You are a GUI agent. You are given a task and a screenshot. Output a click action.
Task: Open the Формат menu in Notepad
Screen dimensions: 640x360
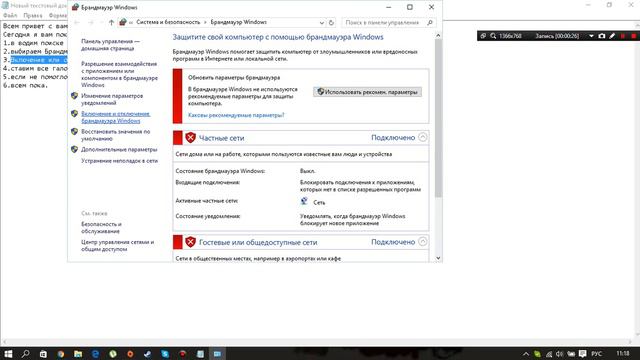(x=58, y=16)
